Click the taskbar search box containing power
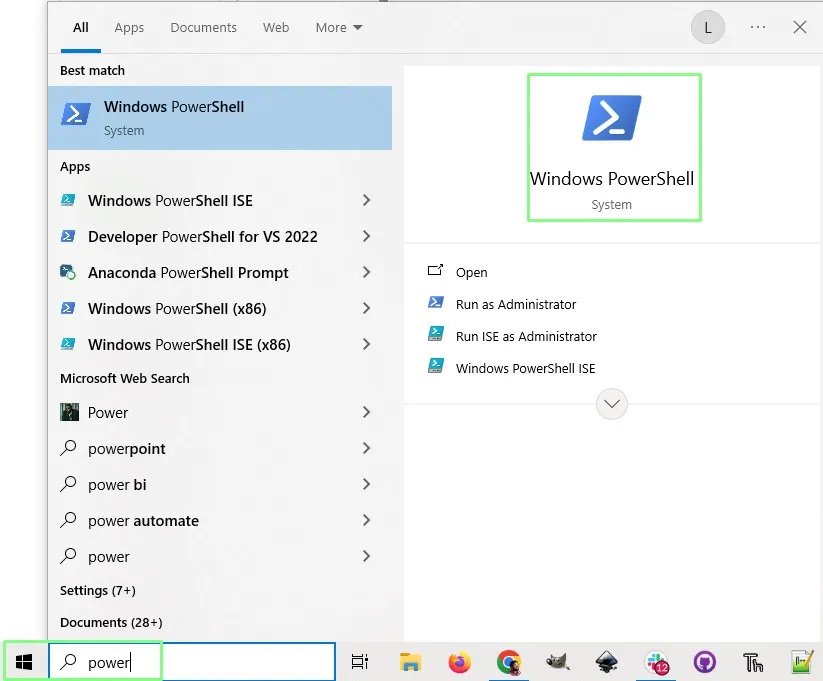This screenshot has width=823, height=681. 192,662
